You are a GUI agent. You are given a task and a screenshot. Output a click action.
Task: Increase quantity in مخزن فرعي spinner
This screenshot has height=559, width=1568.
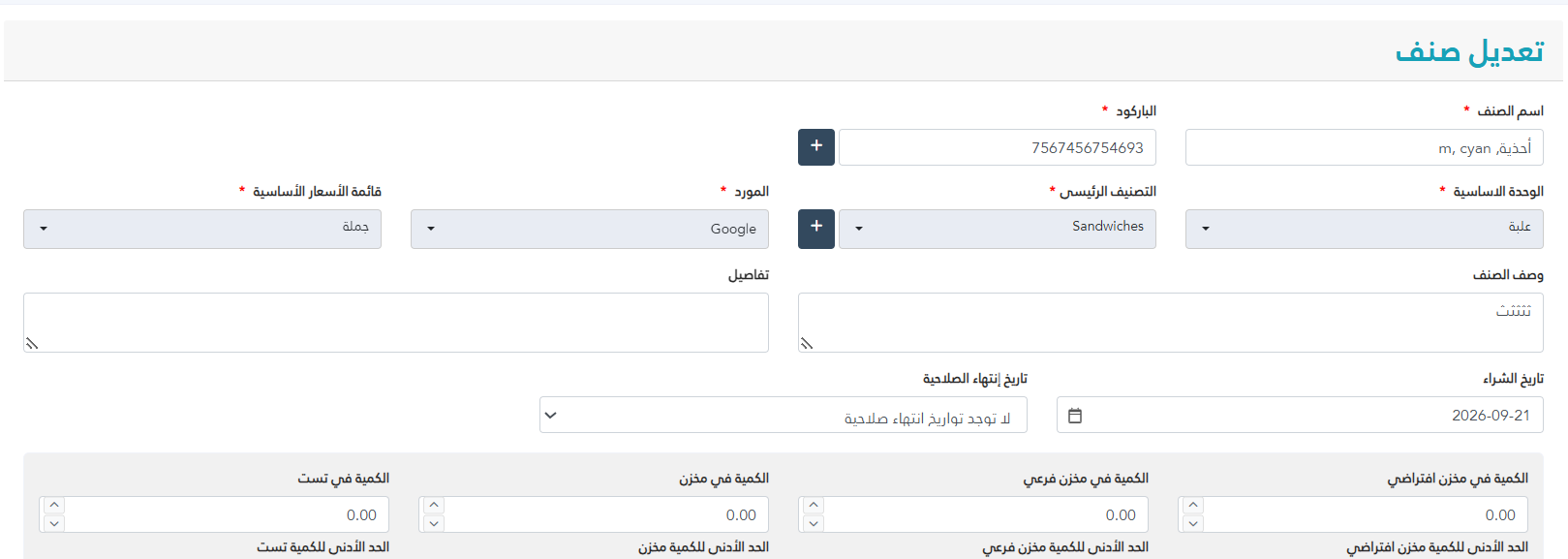814,506
